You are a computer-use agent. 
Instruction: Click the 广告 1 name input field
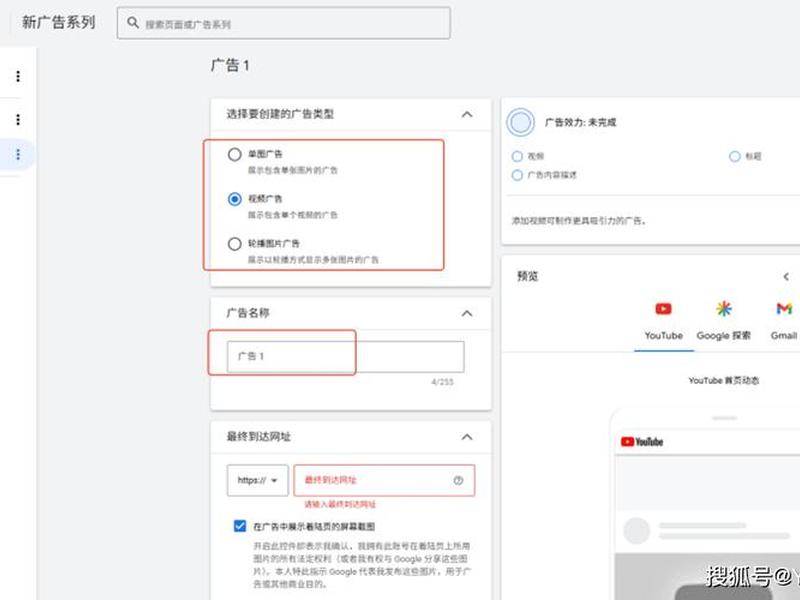click(x=345, y=357)
